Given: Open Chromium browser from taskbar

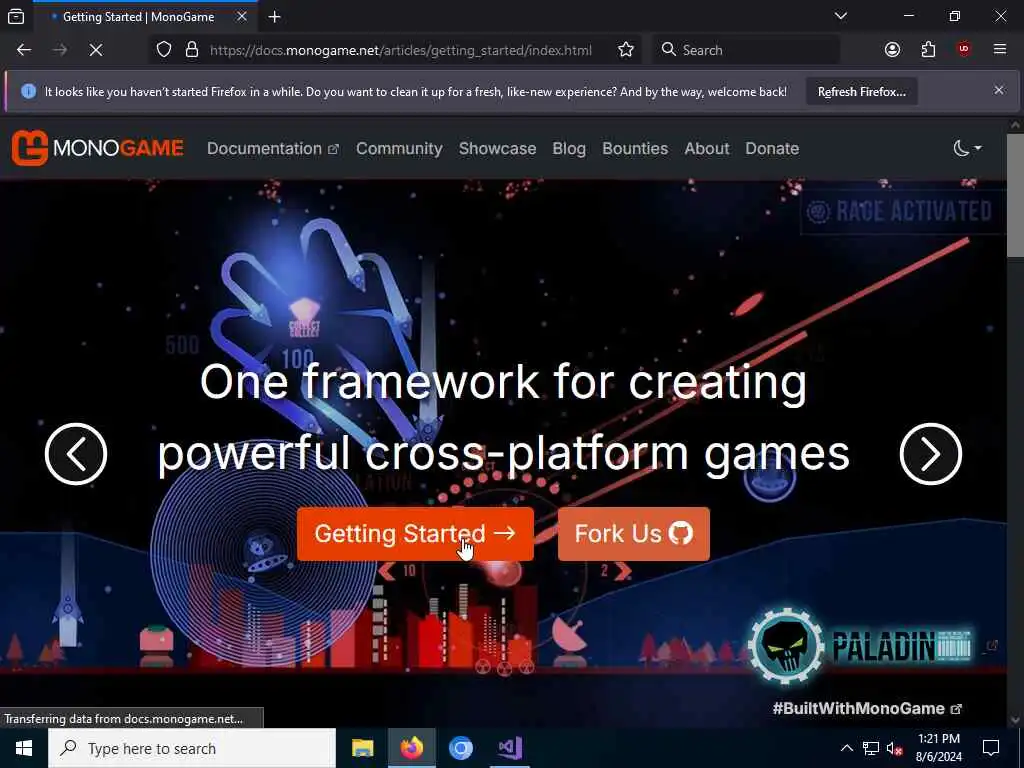Looking at the screenshot, I should [x=460, y=748].
